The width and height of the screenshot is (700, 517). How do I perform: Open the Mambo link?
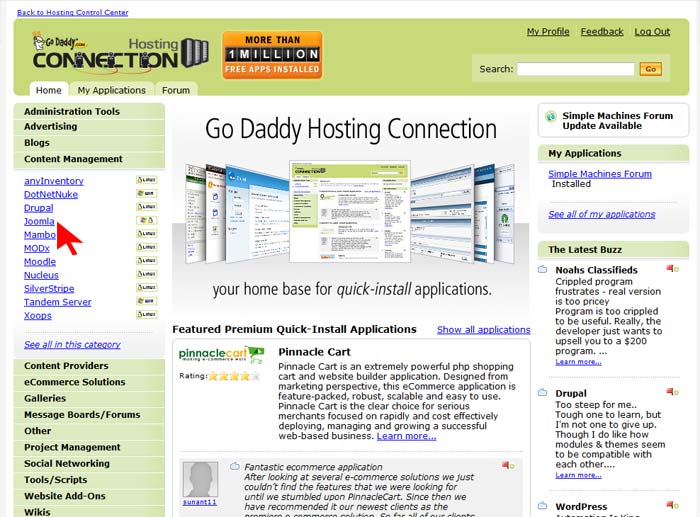point(40,234)
